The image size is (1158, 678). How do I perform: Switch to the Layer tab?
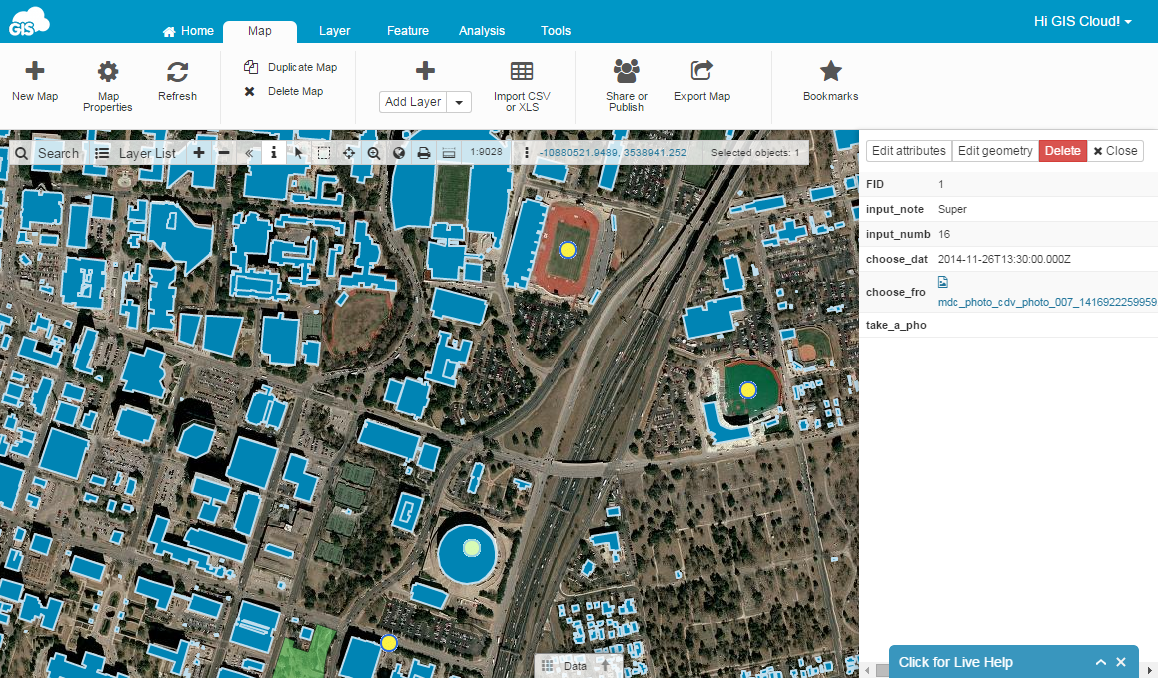coord(335,31)
